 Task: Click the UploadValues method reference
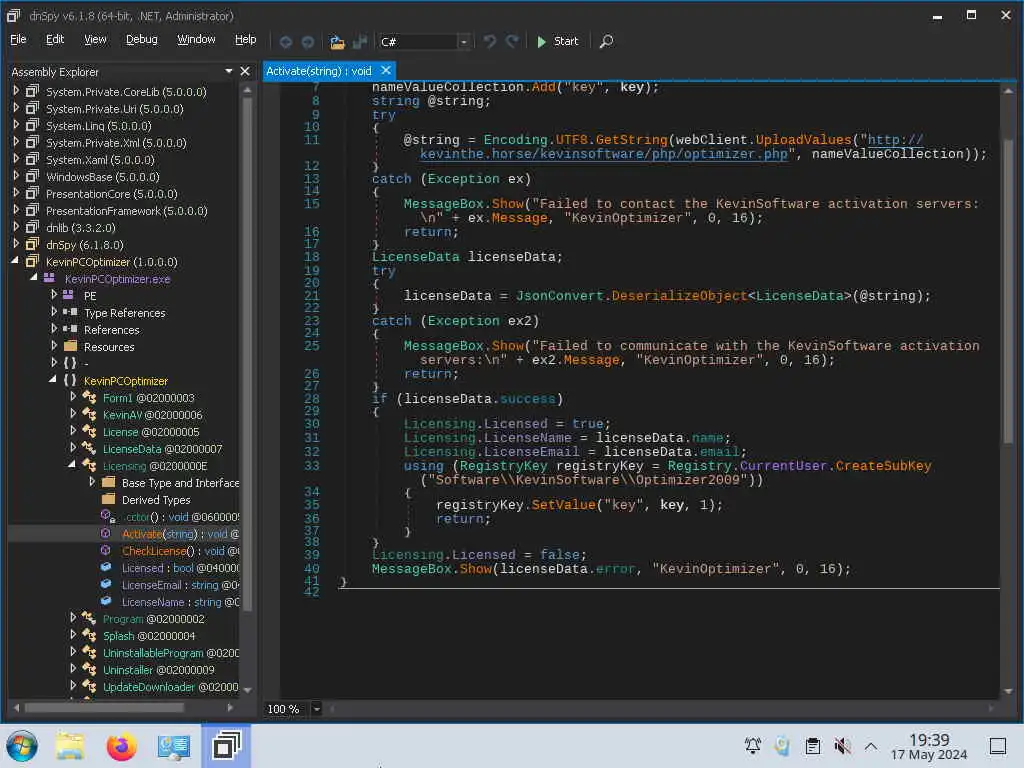click(803, 140)
